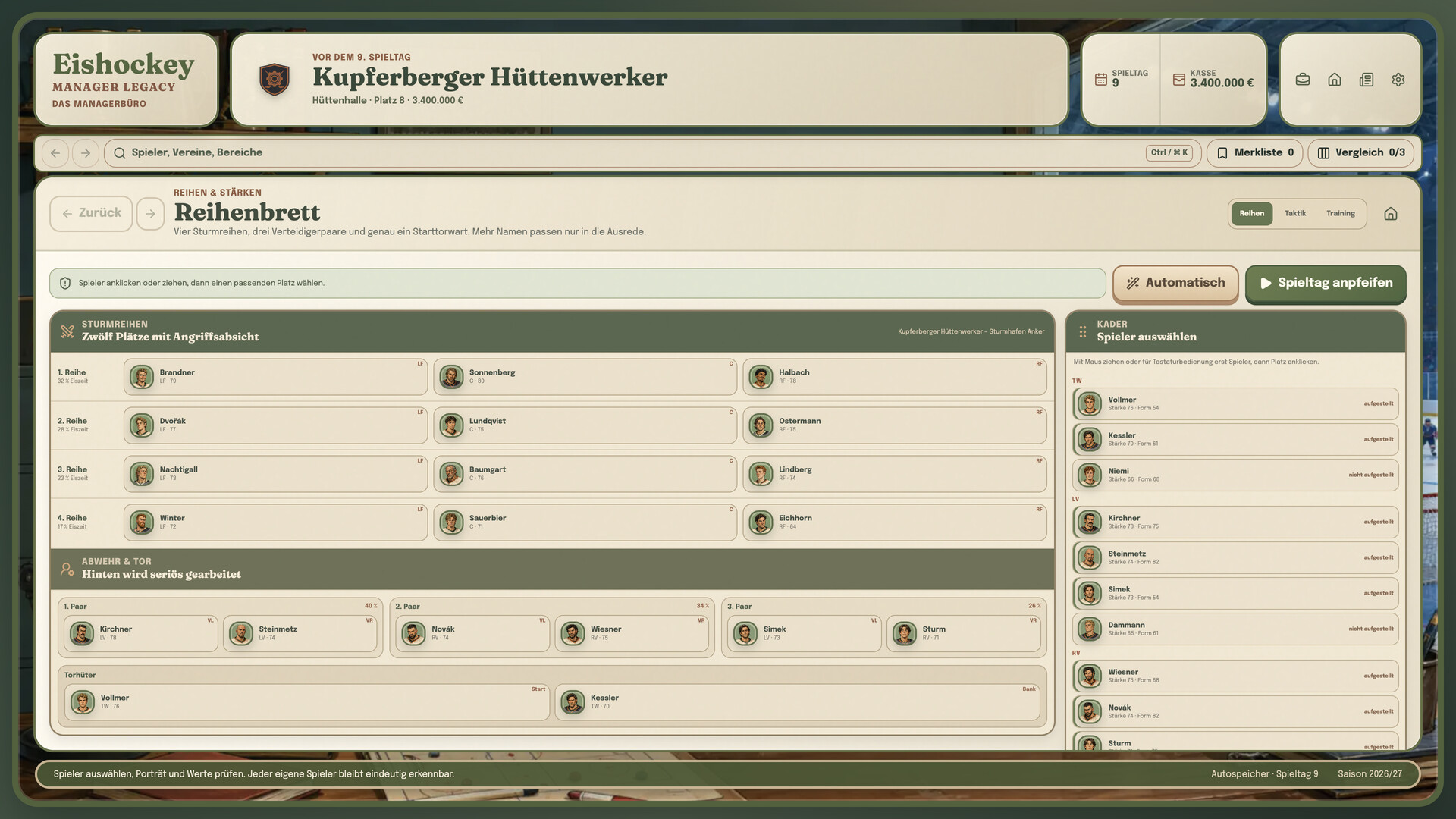This screenshot has width=1456, height=819.
Task: Click the Kasse wallet icon
Action: (x=1179, y=79)
